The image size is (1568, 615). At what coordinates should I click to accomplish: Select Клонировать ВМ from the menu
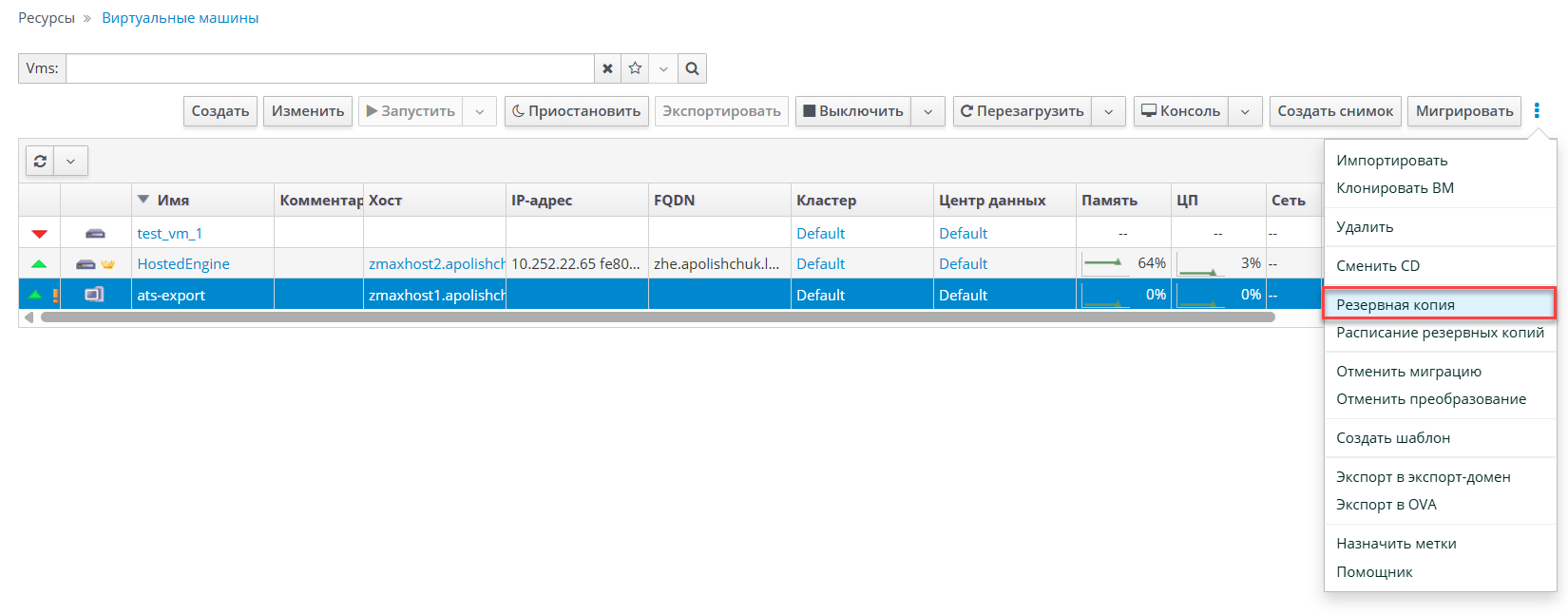(x=1395, y=188)
